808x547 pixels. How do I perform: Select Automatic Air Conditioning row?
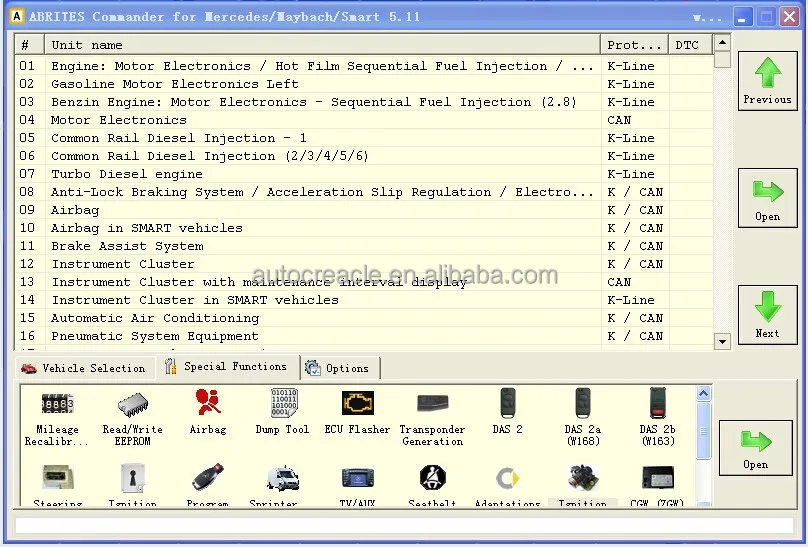(364, 318)
